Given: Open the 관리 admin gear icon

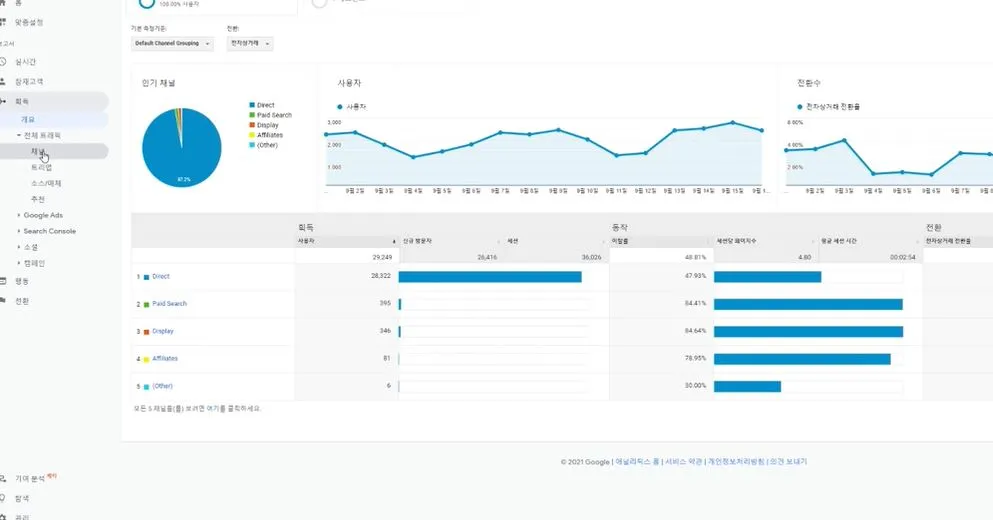Looking at the screenshot, I should click(3, 517).
